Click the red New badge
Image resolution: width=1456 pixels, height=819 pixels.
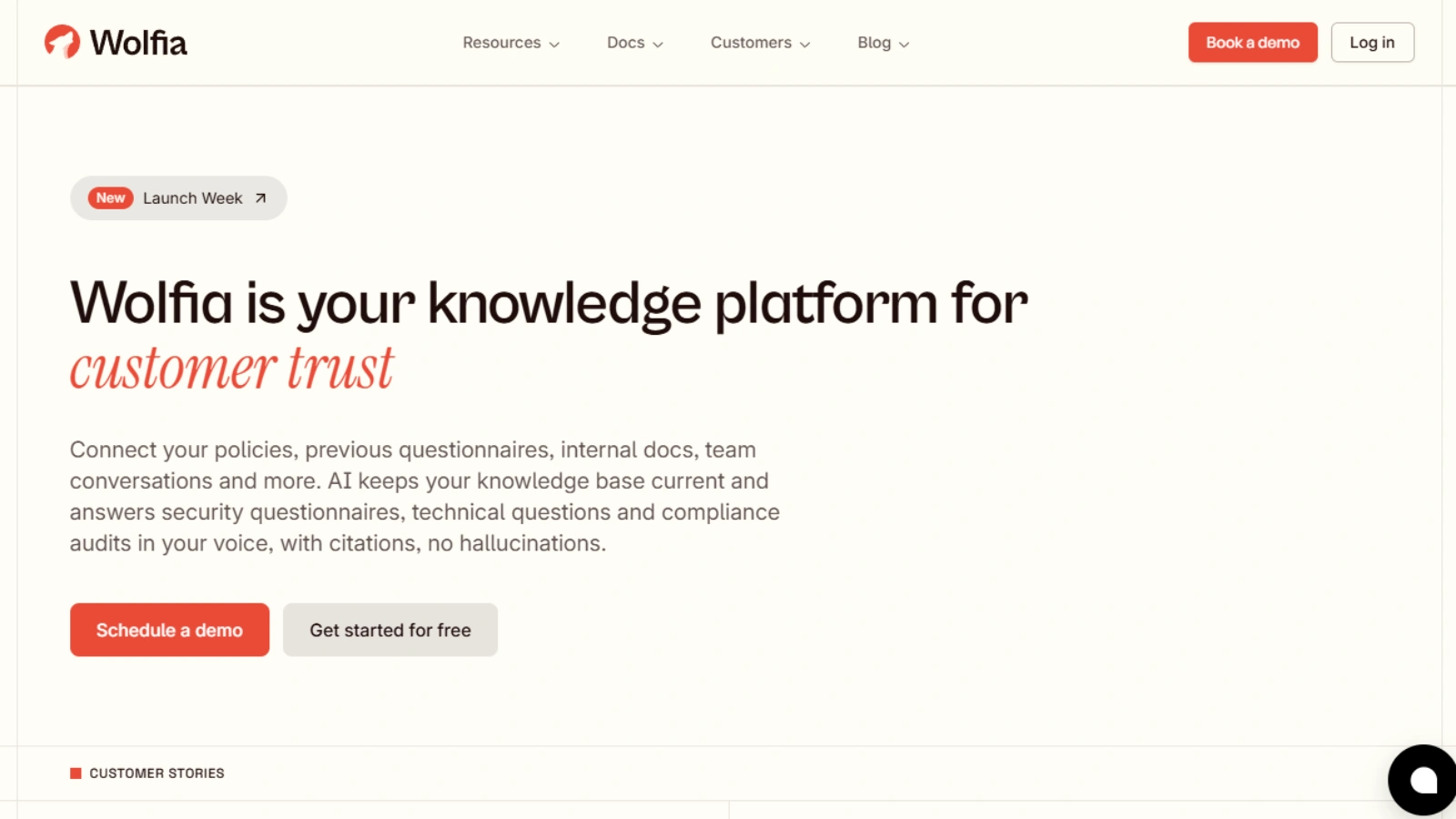111,198
